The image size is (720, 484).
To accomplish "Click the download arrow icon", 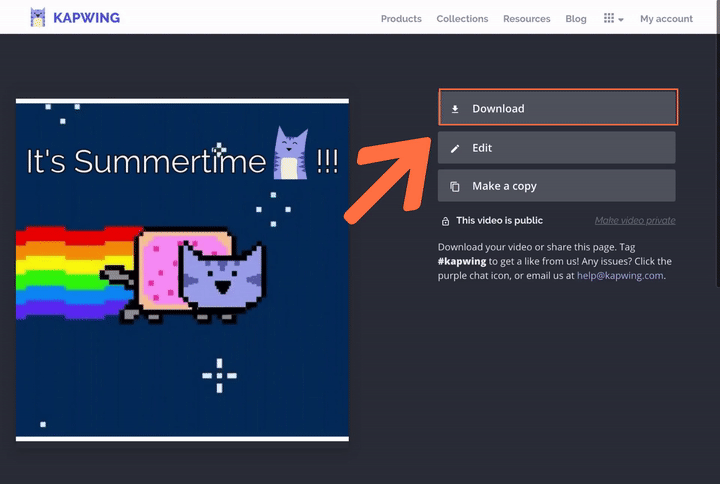I will click(455, 109).
